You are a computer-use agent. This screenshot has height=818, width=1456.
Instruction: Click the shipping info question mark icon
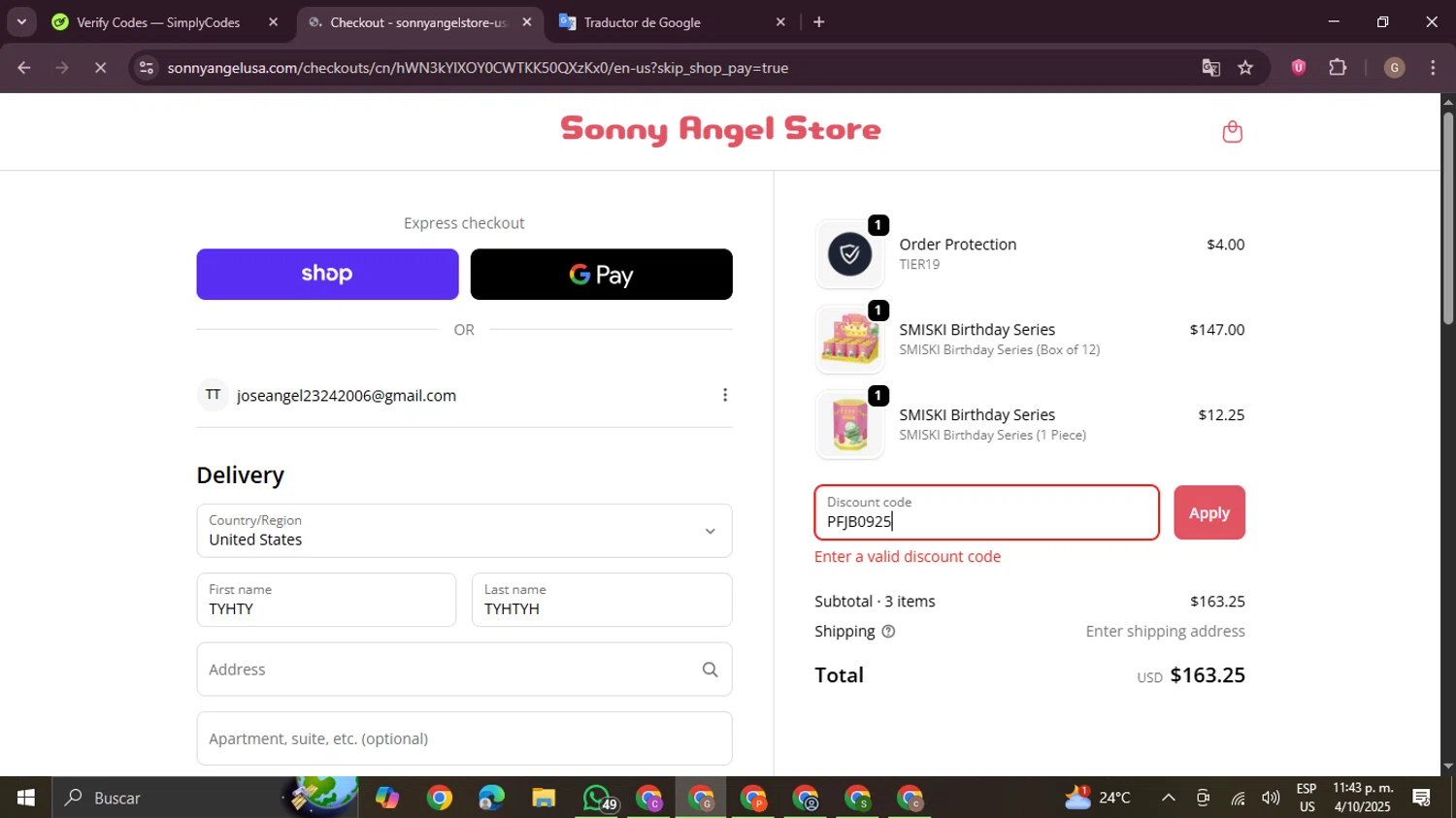point(888,632)
